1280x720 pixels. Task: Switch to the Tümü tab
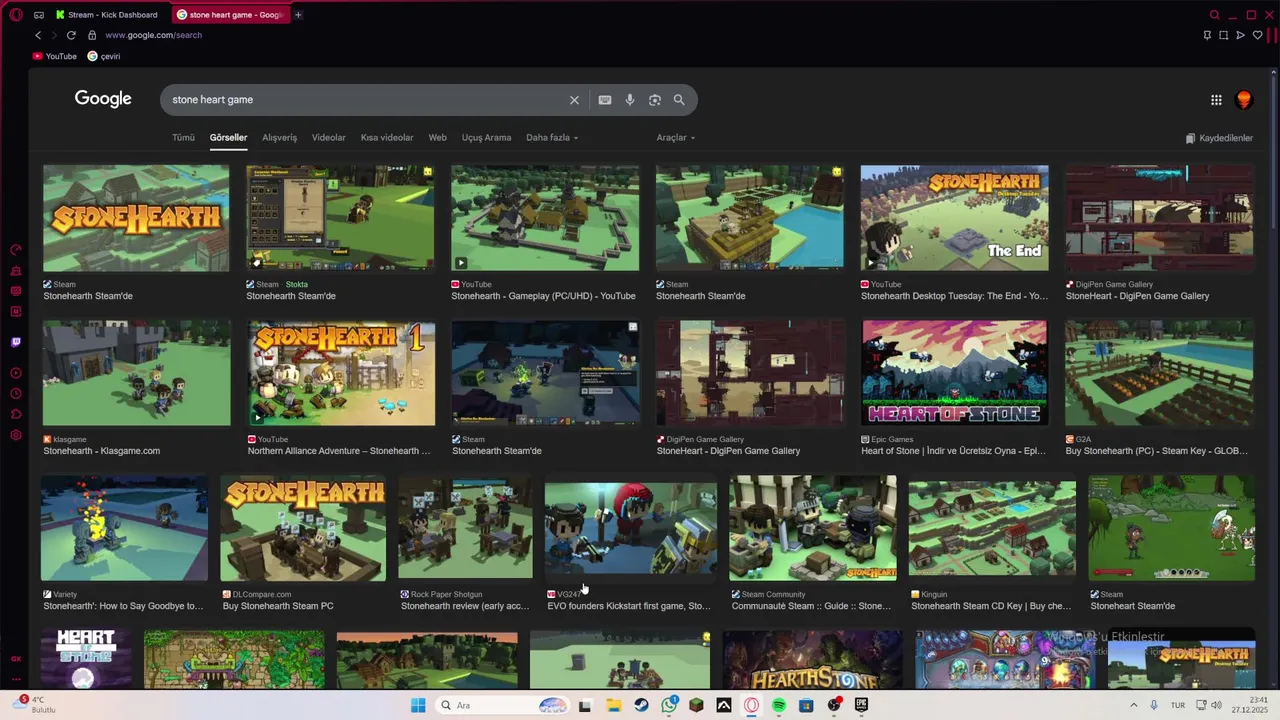tap(183, 138)
